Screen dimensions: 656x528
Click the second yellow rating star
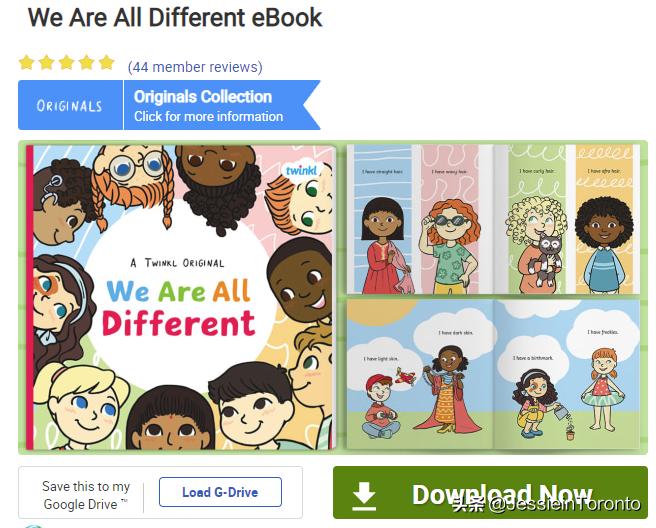tap(46, 62)
